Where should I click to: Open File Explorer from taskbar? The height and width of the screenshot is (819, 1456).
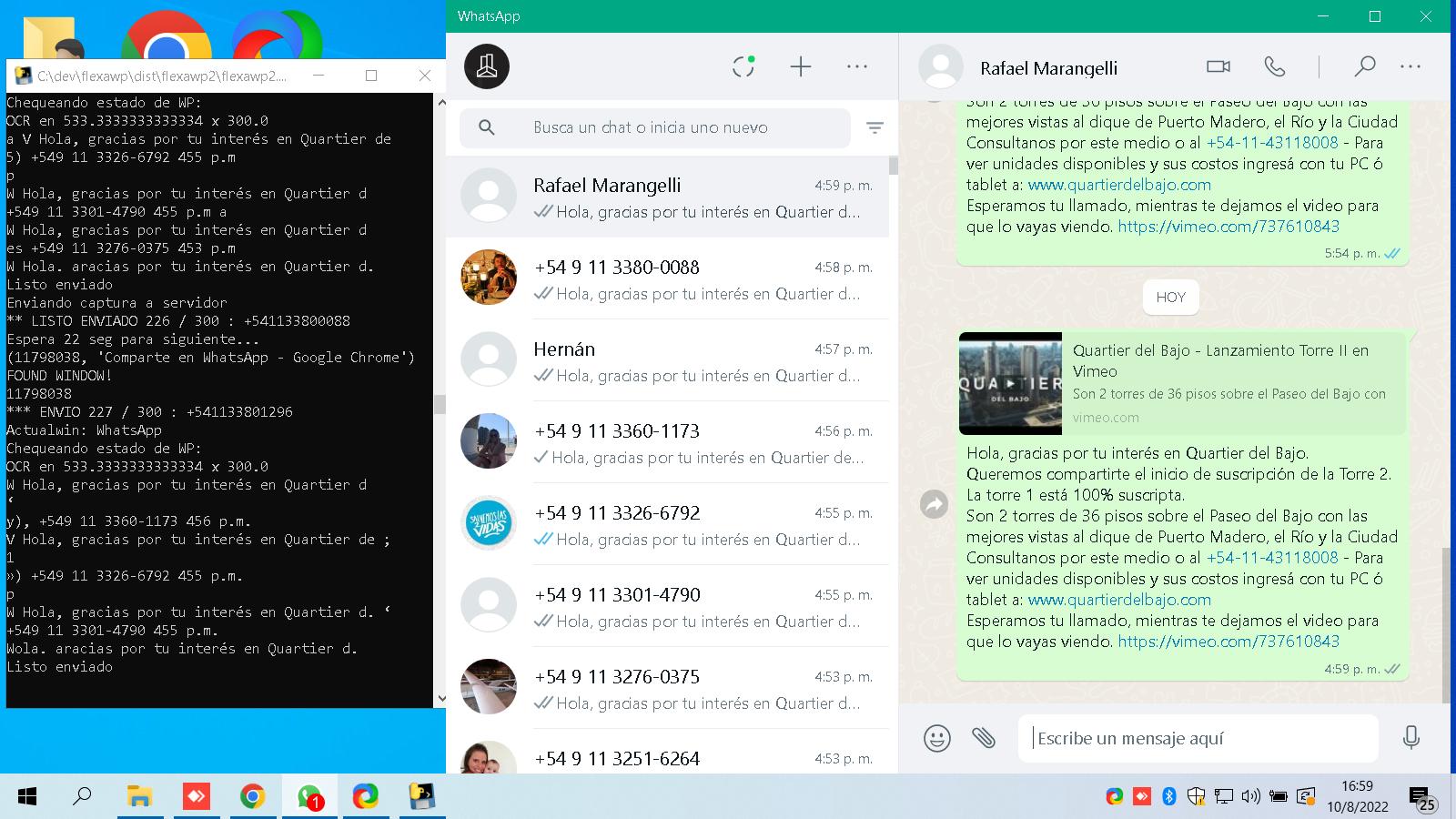coord(139,797)
